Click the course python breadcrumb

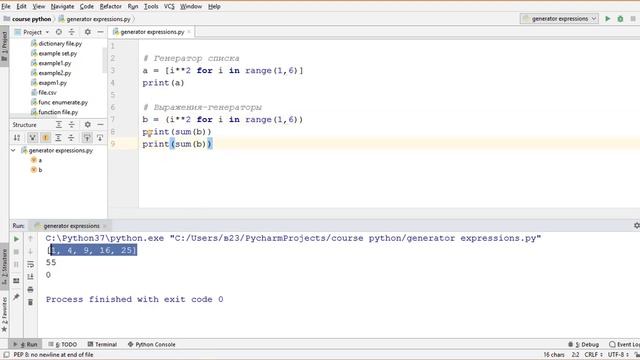point(31,19)
